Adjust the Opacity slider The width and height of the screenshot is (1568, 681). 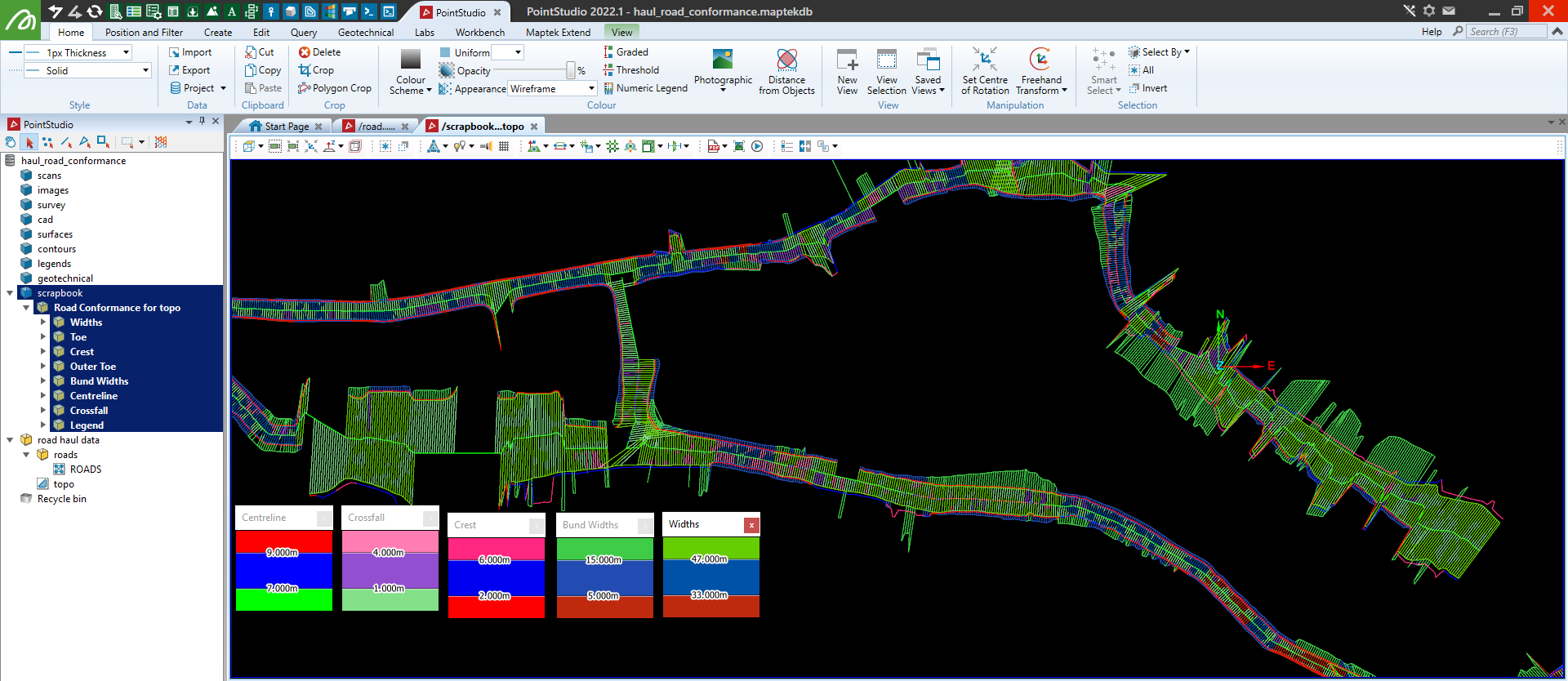(x=570, y=70)
